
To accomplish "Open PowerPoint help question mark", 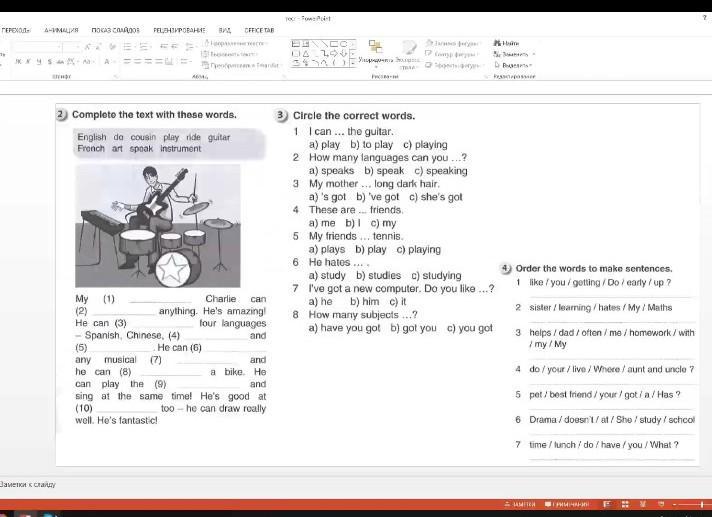I will [703, 19].
